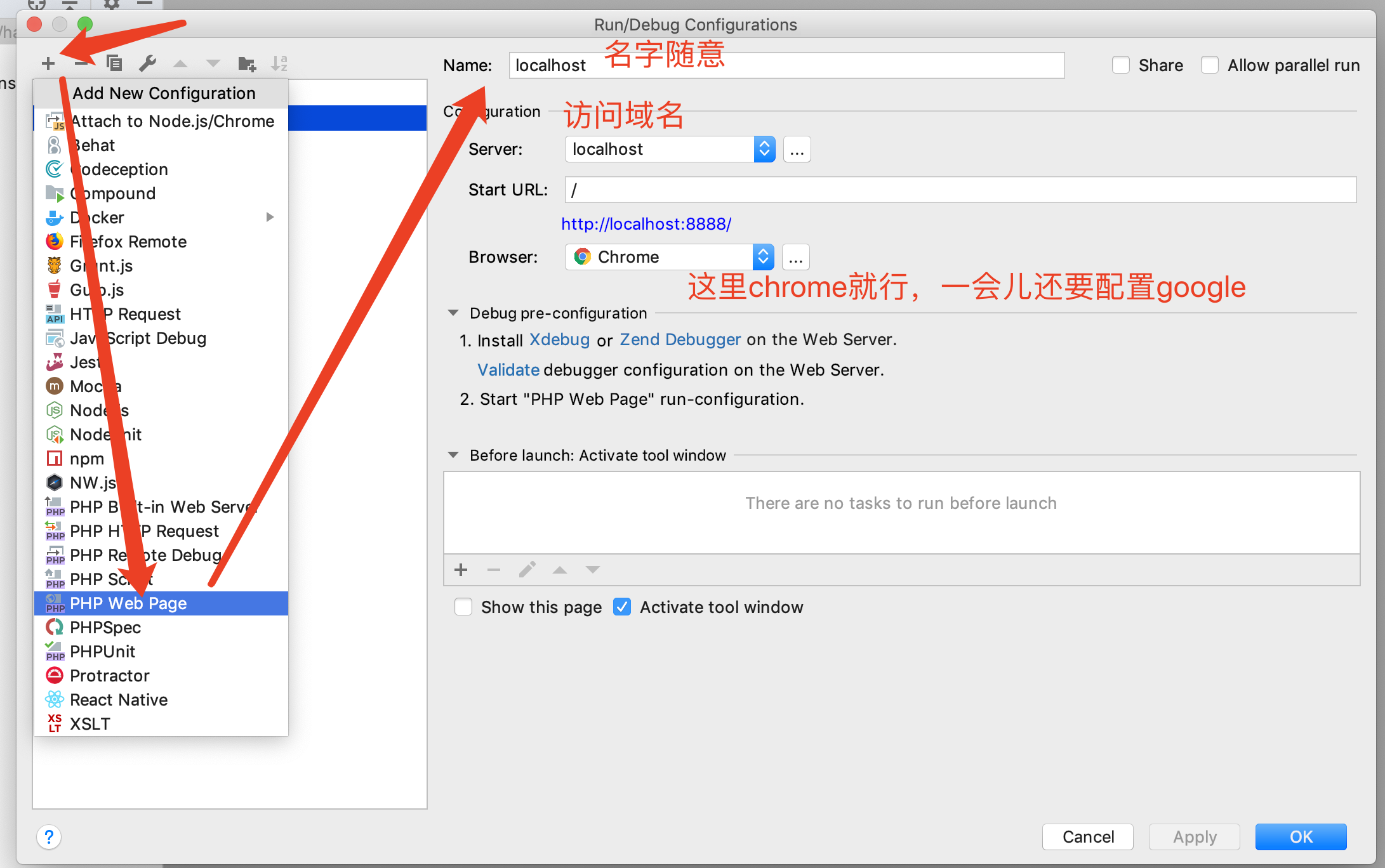Choose PHPUnit configuration type
This screenshot has width=1385, height=868.
[103, 652]
